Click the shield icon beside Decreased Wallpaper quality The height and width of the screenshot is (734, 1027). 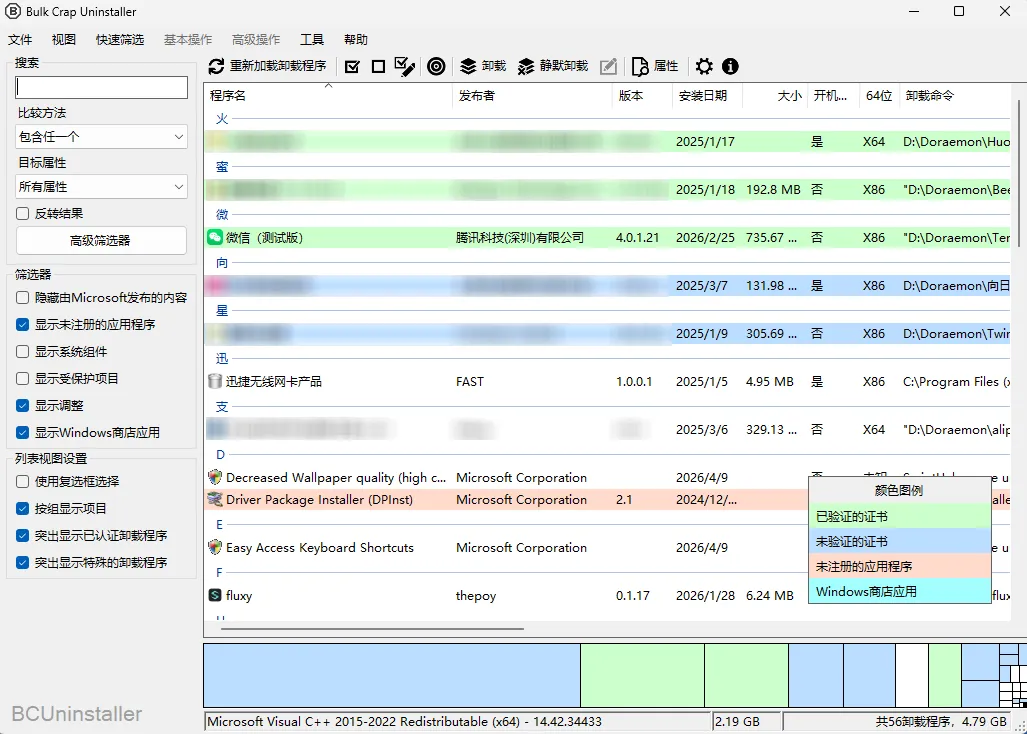coord(215,477)
